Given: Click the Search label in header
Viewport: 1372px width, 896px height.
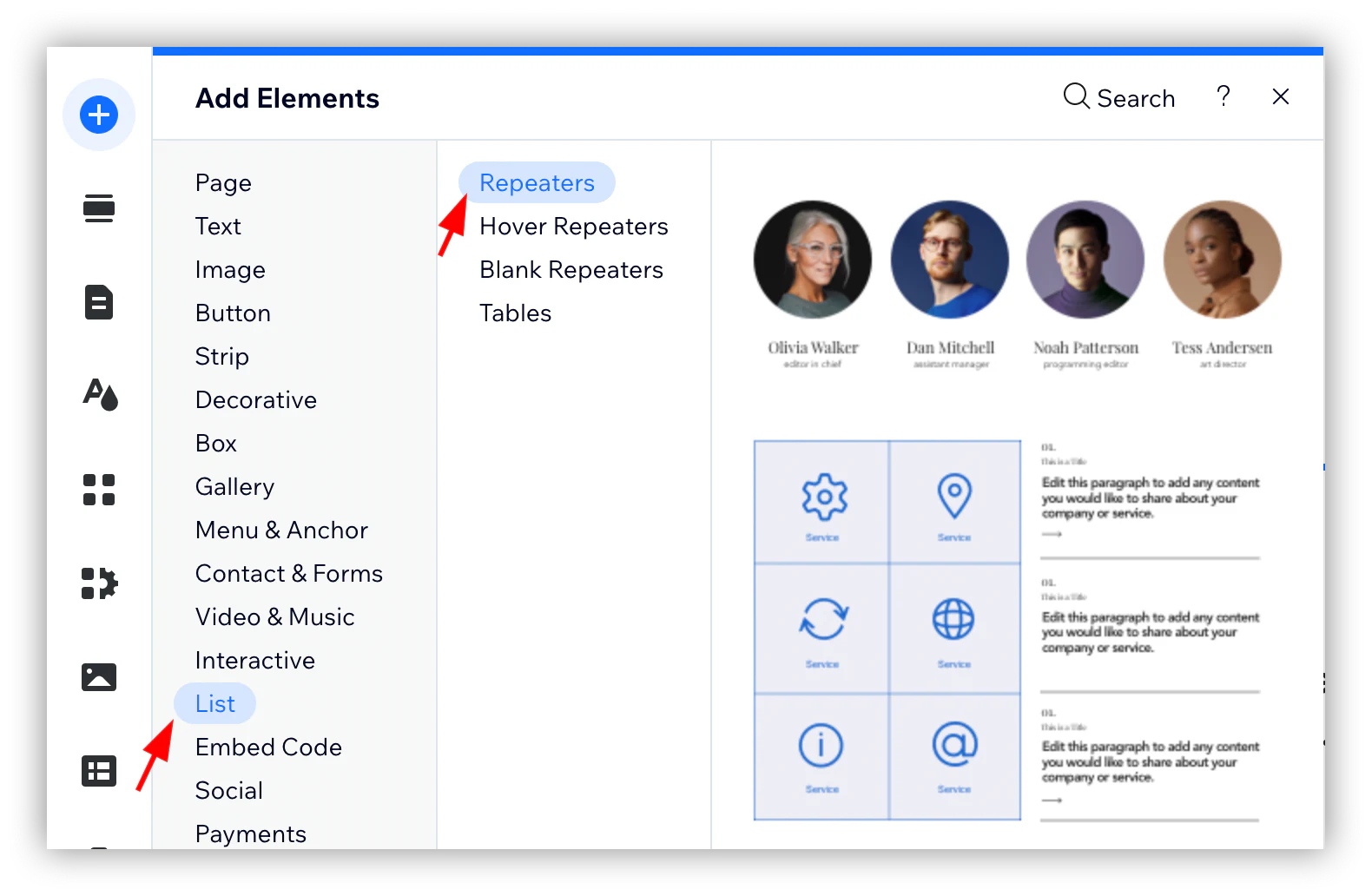Looking at the screenshot, I should [1136, 98].
